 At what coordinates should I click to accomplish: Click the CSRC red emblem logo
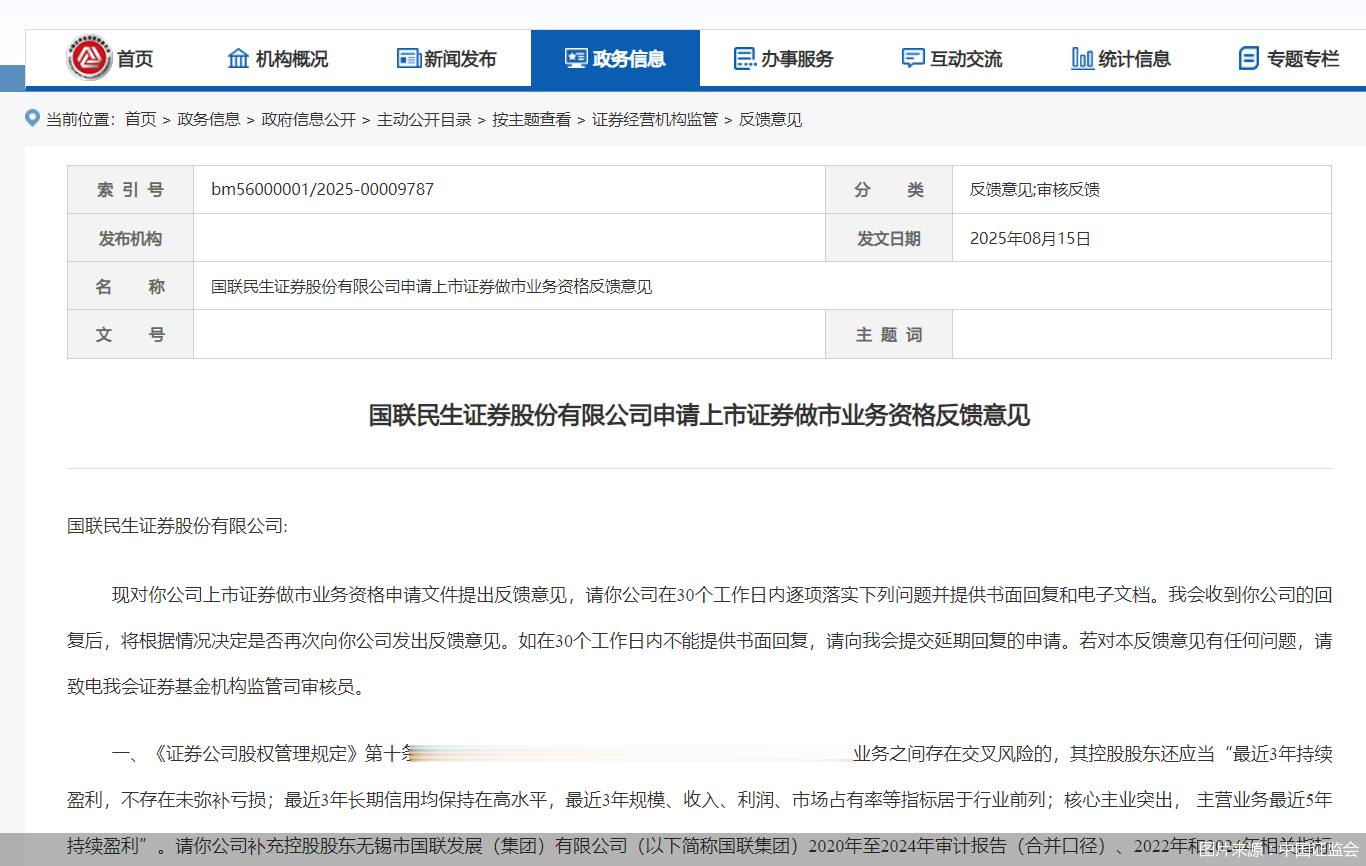click(x=89, y=59)
